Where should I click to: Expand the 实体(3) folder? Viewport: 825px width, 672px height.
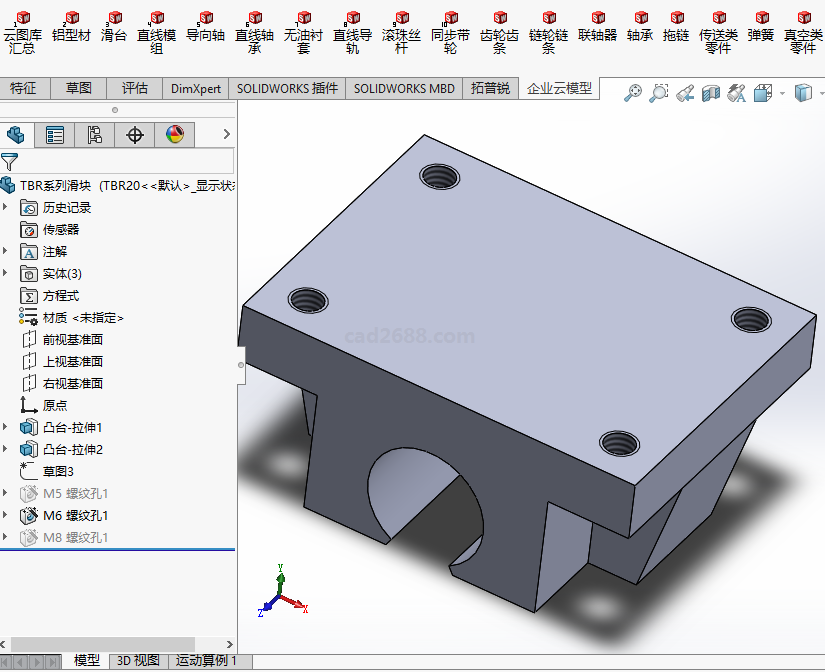(7, 273)
